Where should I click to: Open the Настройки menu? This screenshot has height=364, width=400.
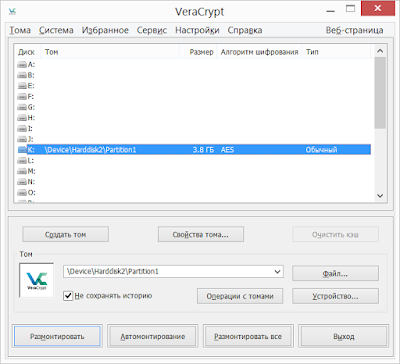[x=197, y=30]
